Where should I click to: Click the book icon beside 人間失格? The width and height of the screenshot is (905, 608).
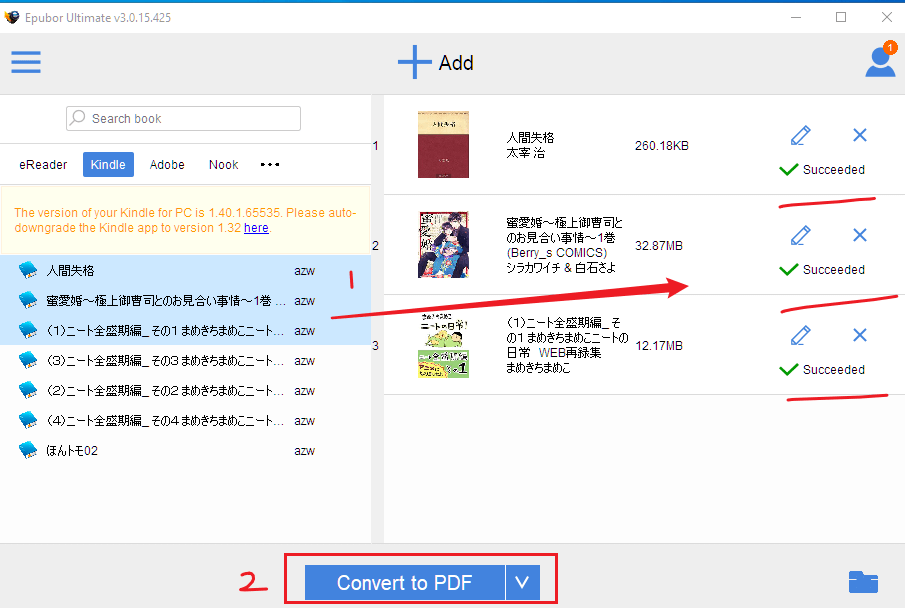(x=28, y=270)
